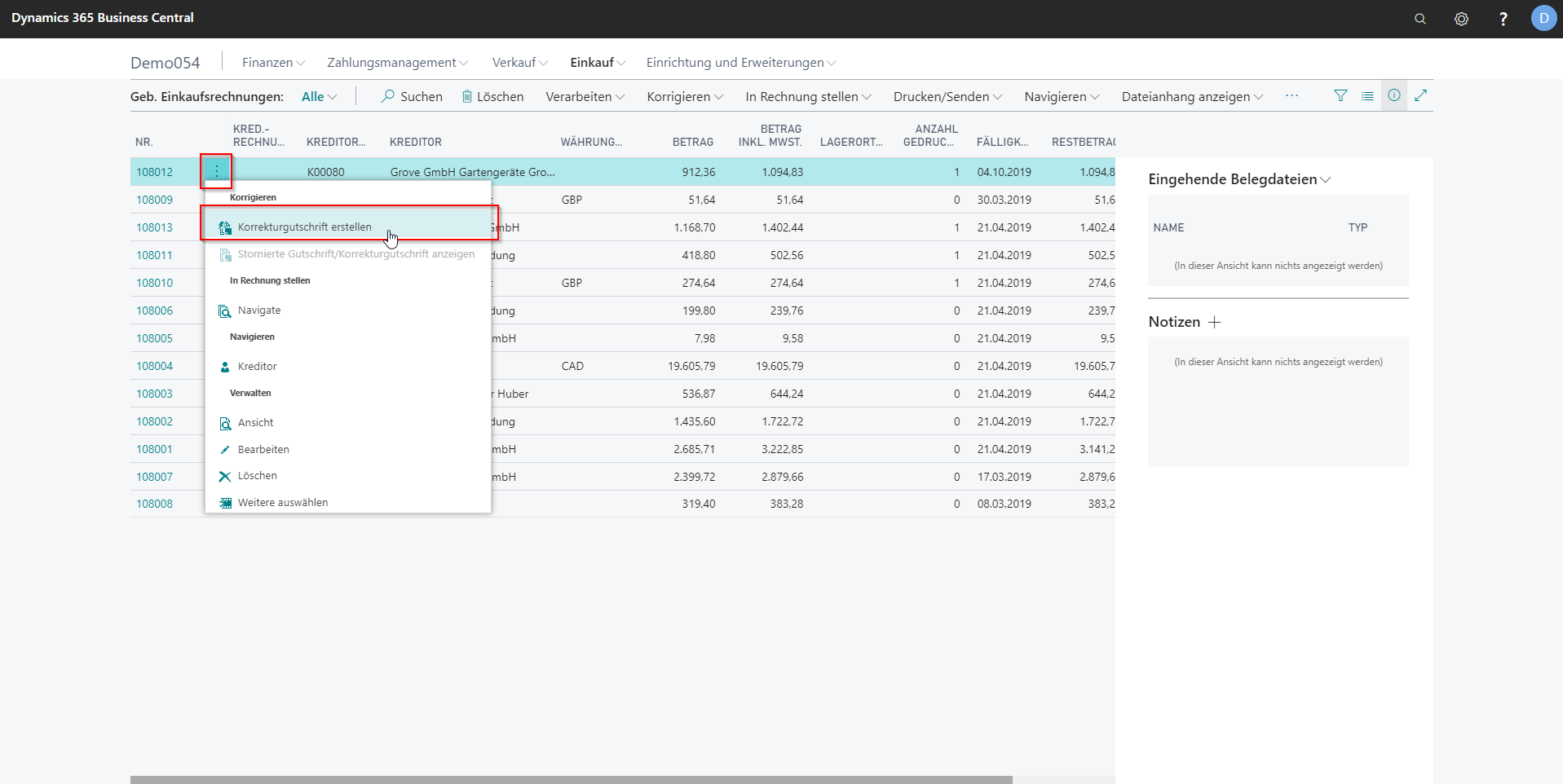
Task: Click the NAME column header in FactBox
Action: [1168, 227]
